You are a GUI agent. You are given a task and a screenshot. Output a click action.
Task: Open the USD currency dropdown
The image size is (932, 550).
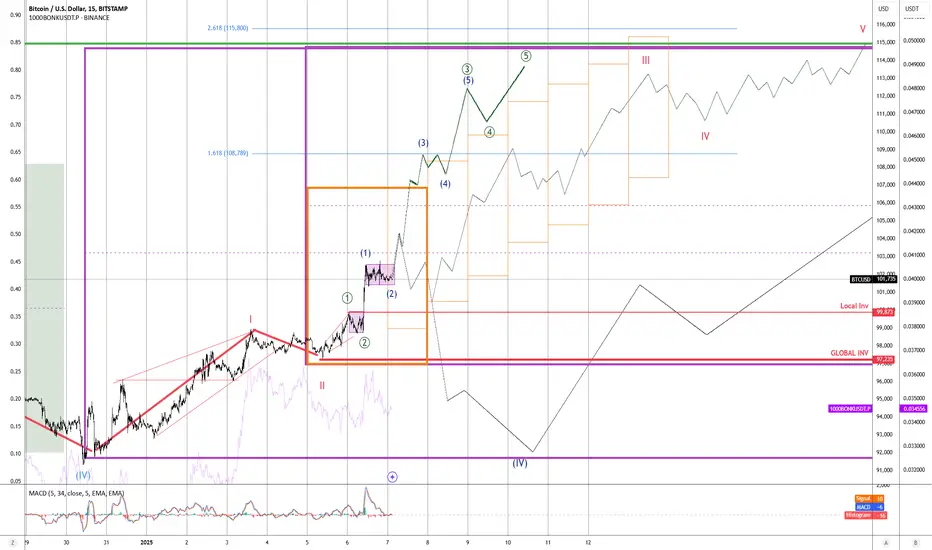click(884, 9)
